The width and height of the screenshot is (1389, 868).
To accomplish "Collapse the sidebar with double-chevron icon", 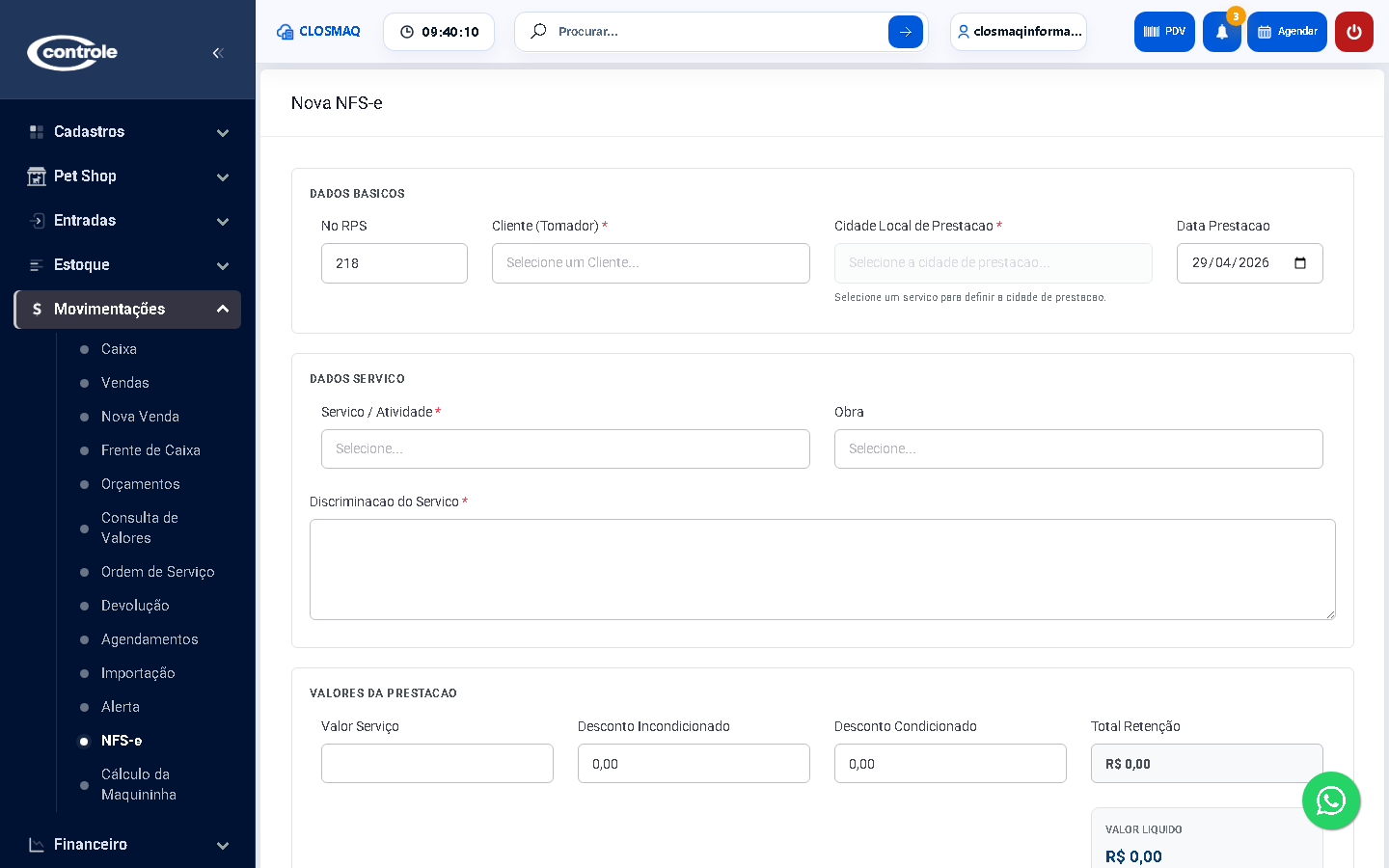I will coord(218,53).
